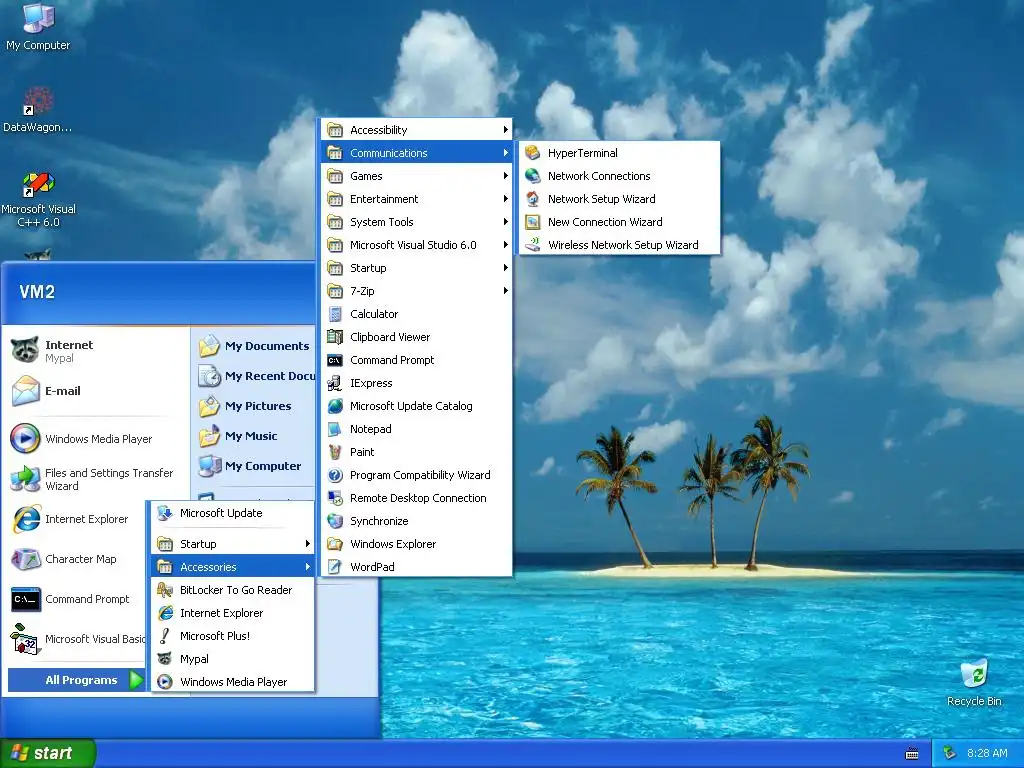Open Remote Desktop Connection icon

click(335, 498)
